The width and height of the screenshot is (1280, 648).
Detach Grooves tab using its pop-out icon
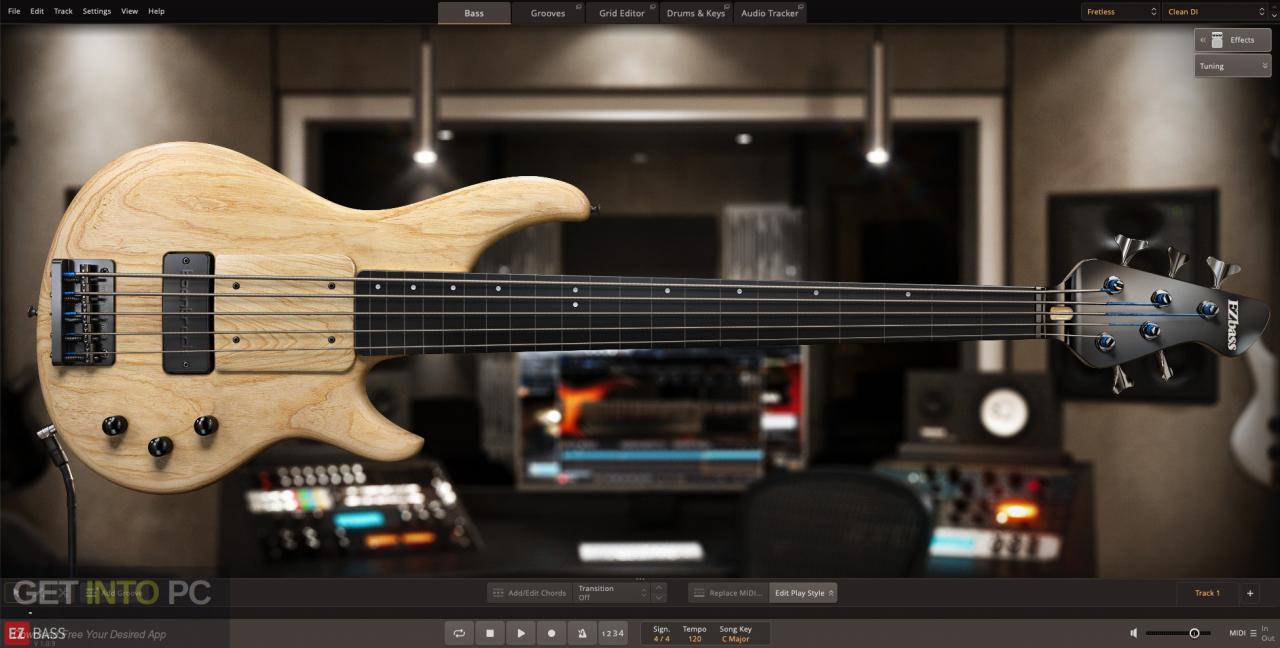[579, 7]
